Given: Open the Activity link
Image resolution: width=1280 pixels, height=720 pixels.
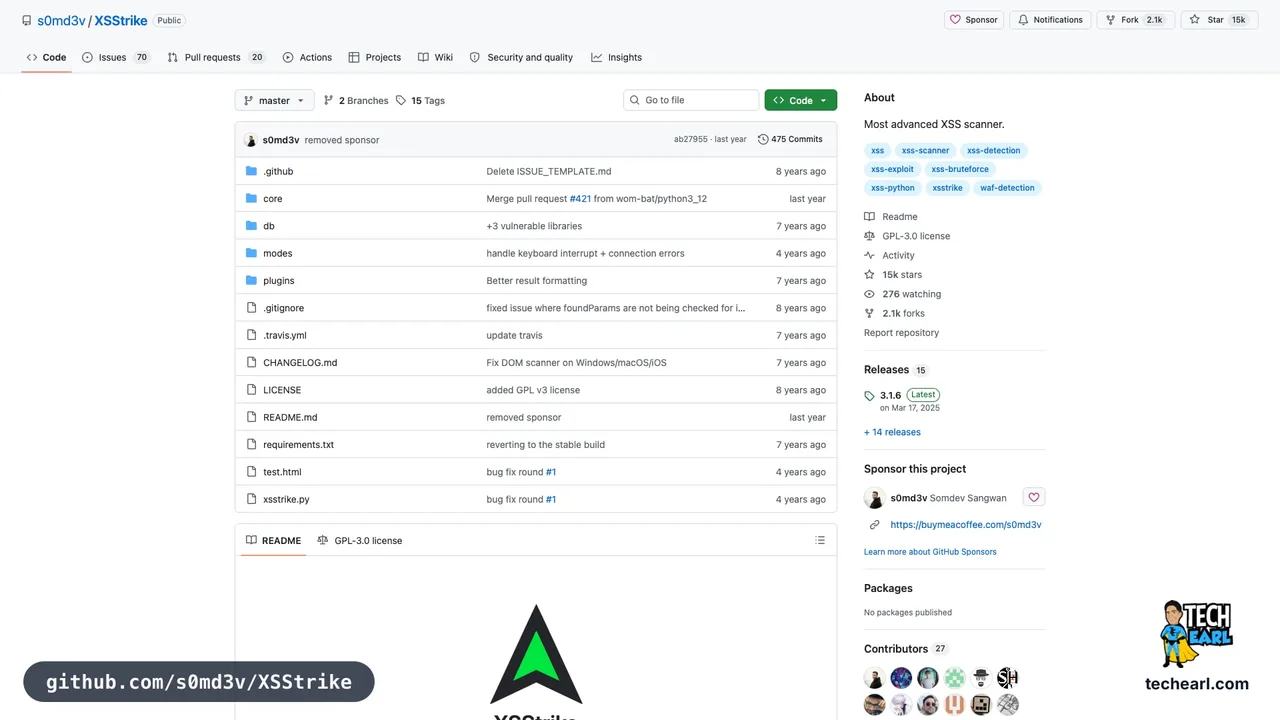Looking at the screenshot, I should coord(889,255).
